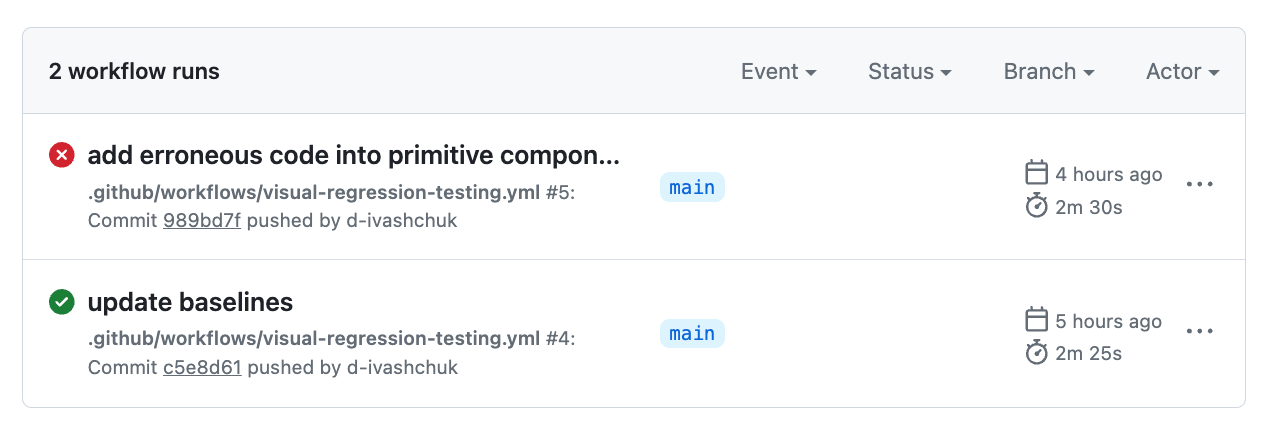Click main branch label on run #5
Image resolution: width=1272 pixels, height=446 pixels.
[692, 187]
